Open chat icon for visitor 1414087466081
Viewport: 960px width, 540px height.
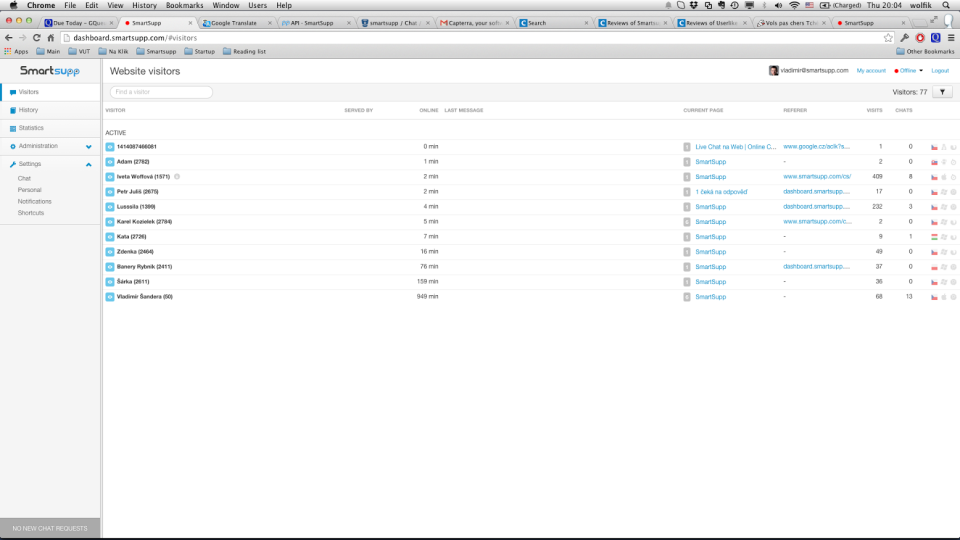(x=110, y=147)
